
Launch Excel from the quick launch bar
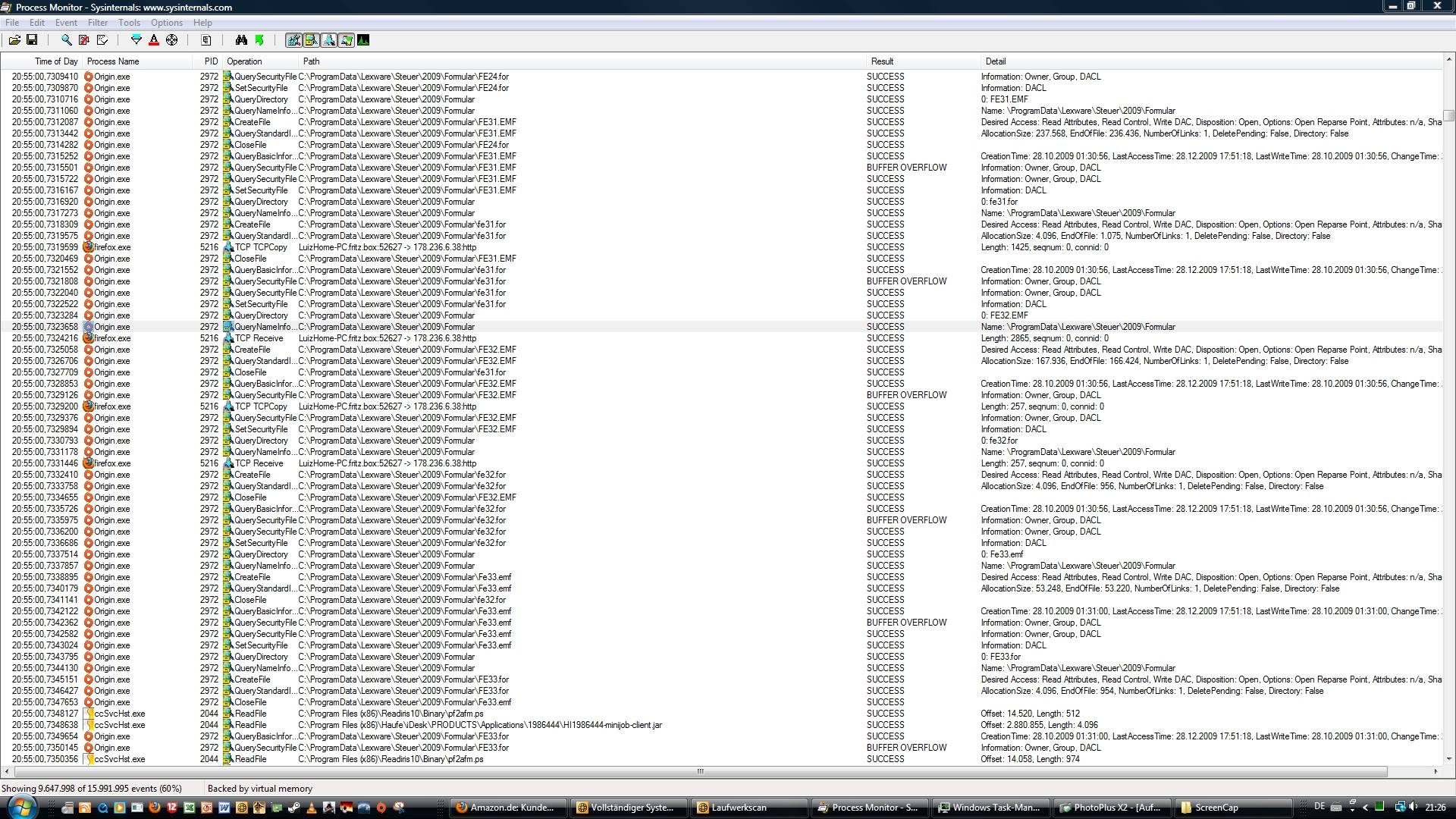(190, 808)
